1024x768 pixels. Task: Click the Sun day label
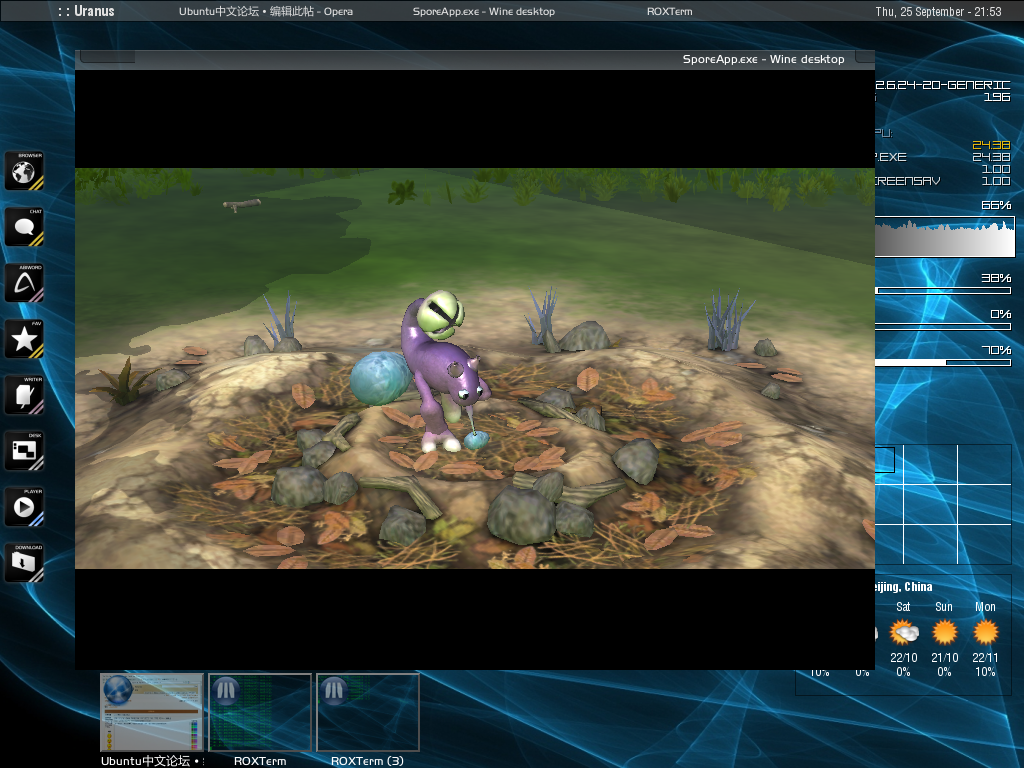coord(944,607)
